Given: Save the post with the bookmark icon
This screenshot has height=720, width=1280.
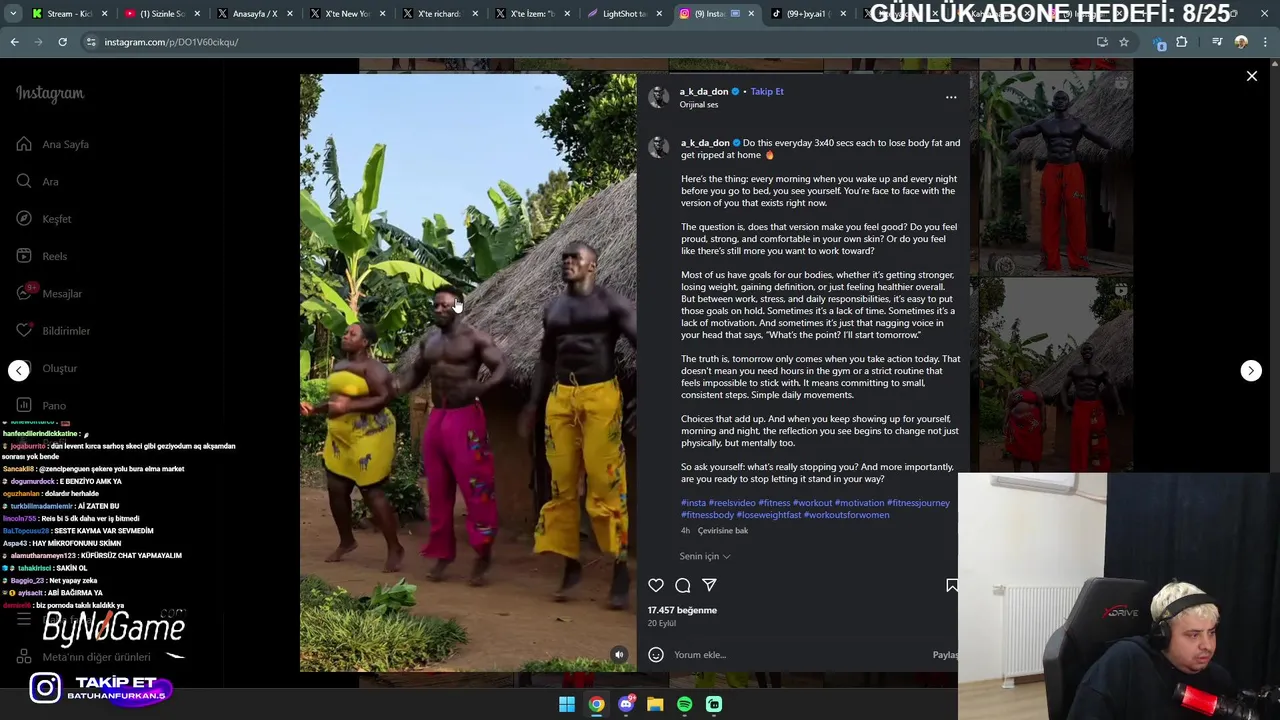Looking at the screenshot, I should (x=951, y=585).
